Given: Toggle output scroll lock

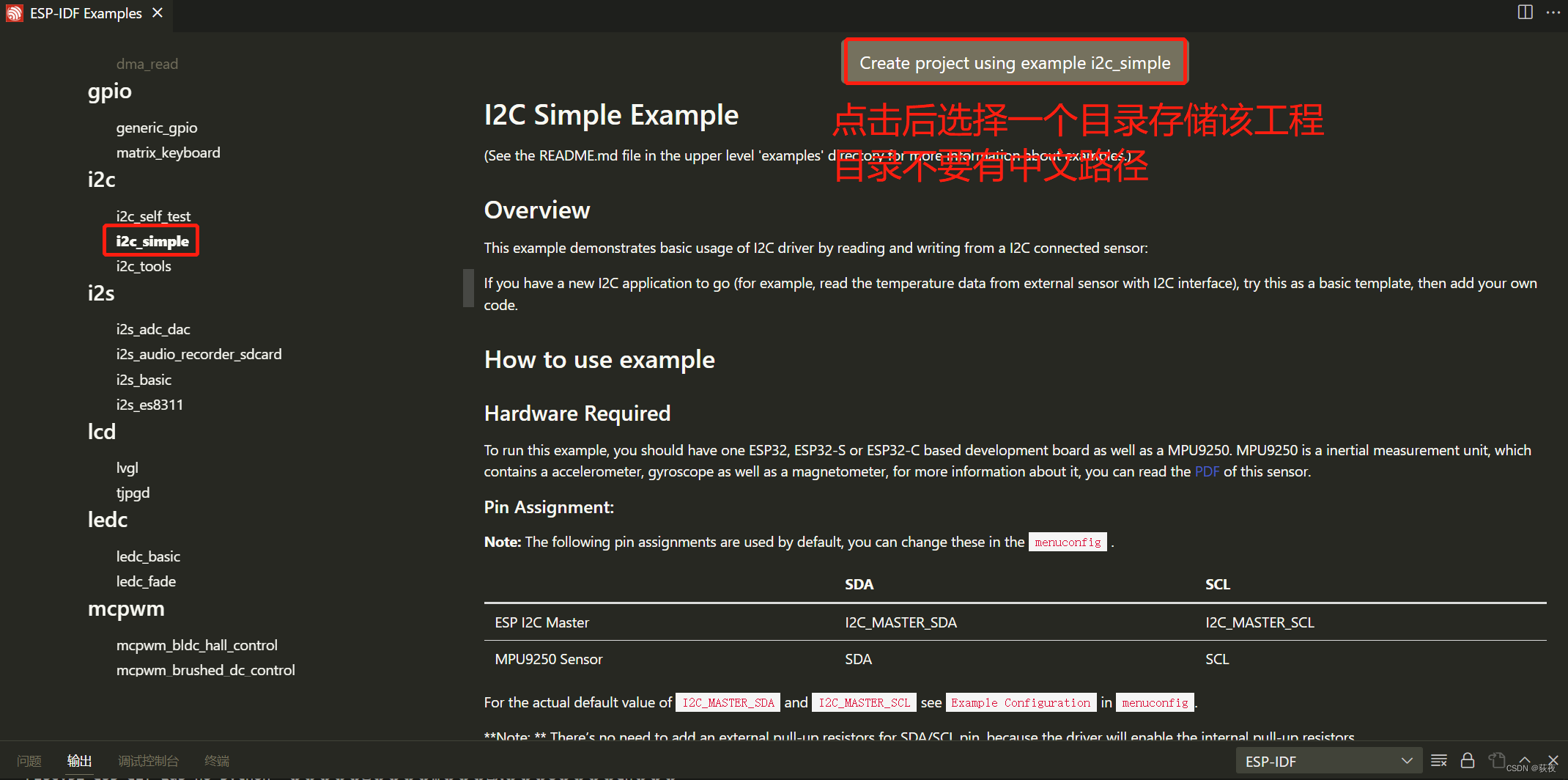Looking at the screenshot, I should tap(1468, 760).
